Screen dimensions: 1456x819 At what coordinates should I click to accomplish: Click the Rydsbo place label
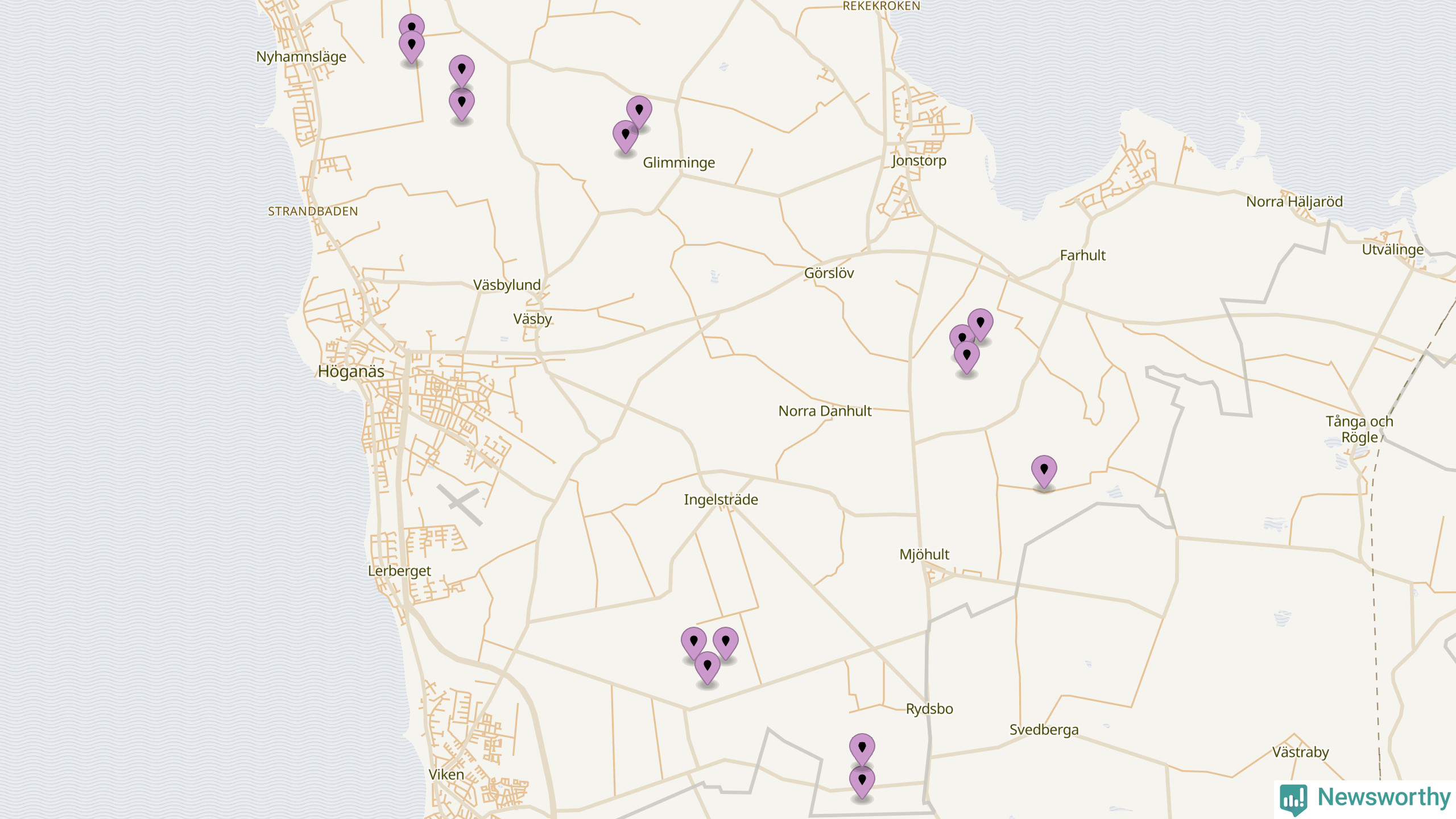click(x=929, y=709)
